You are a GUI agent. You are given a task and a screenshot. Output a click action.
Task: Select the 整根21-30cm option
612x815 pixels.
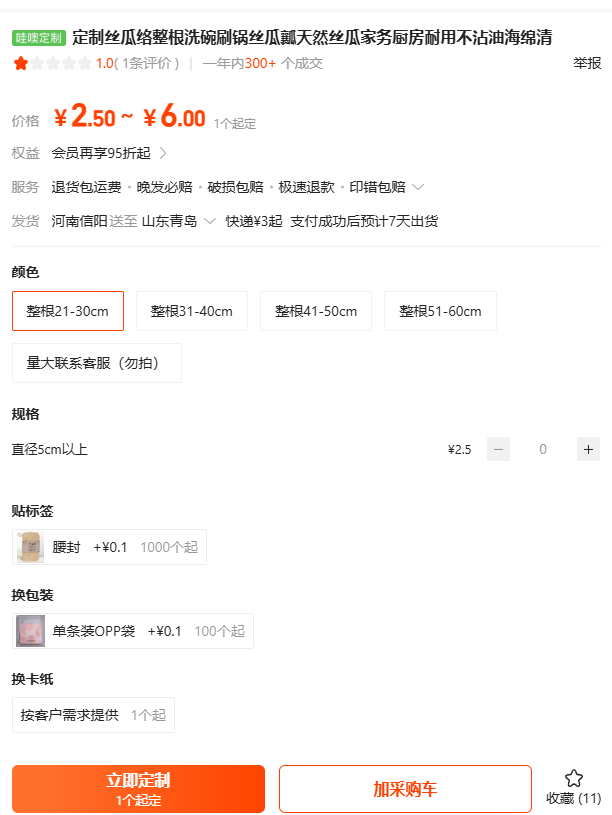click(x=68, y=311)
